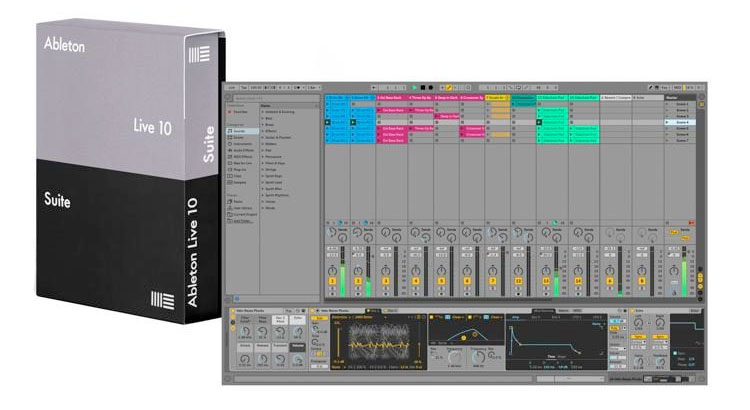Launch the last scene, Scene 7
This screenshot has width=750, height=410.
point(669,141)
